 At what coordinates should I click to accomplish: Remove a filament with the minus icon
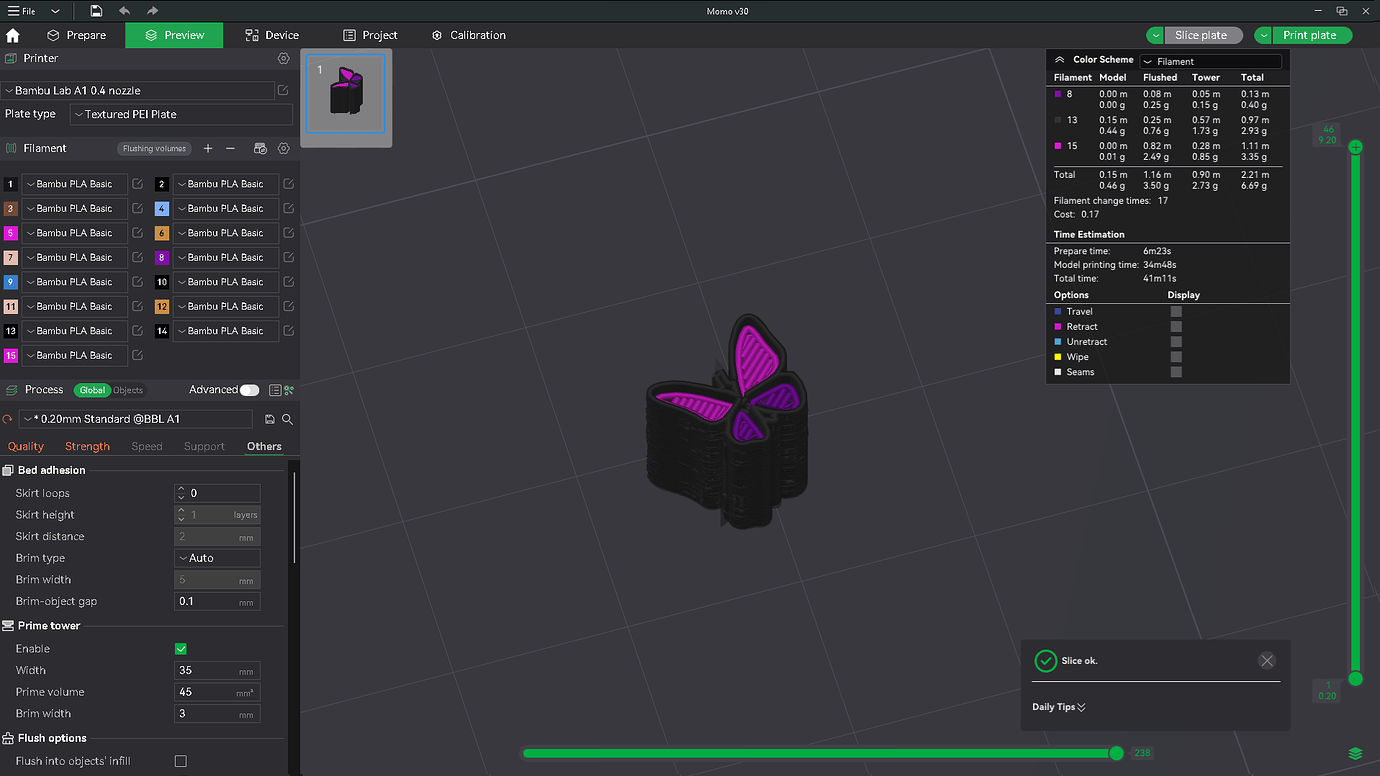[x=230, y=148]
